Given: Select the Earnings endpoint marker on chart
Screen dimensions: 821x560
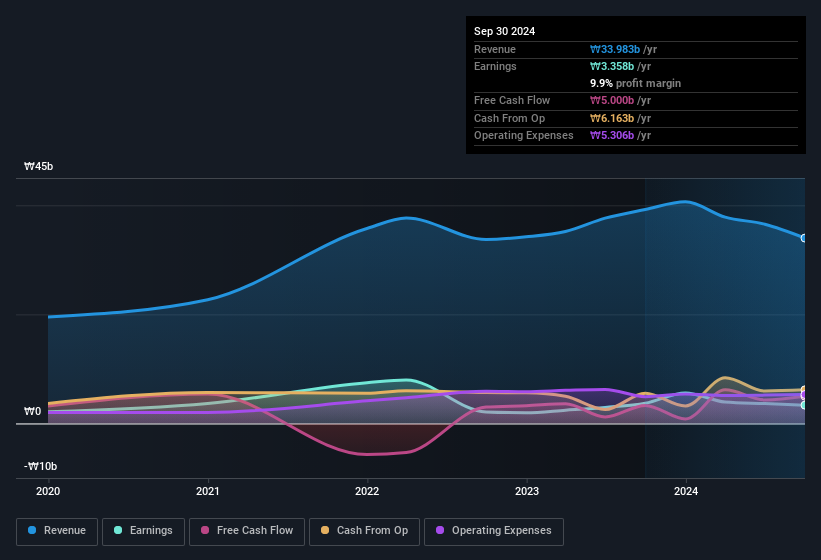Looking at the screenshot, I should coord(804,405).
